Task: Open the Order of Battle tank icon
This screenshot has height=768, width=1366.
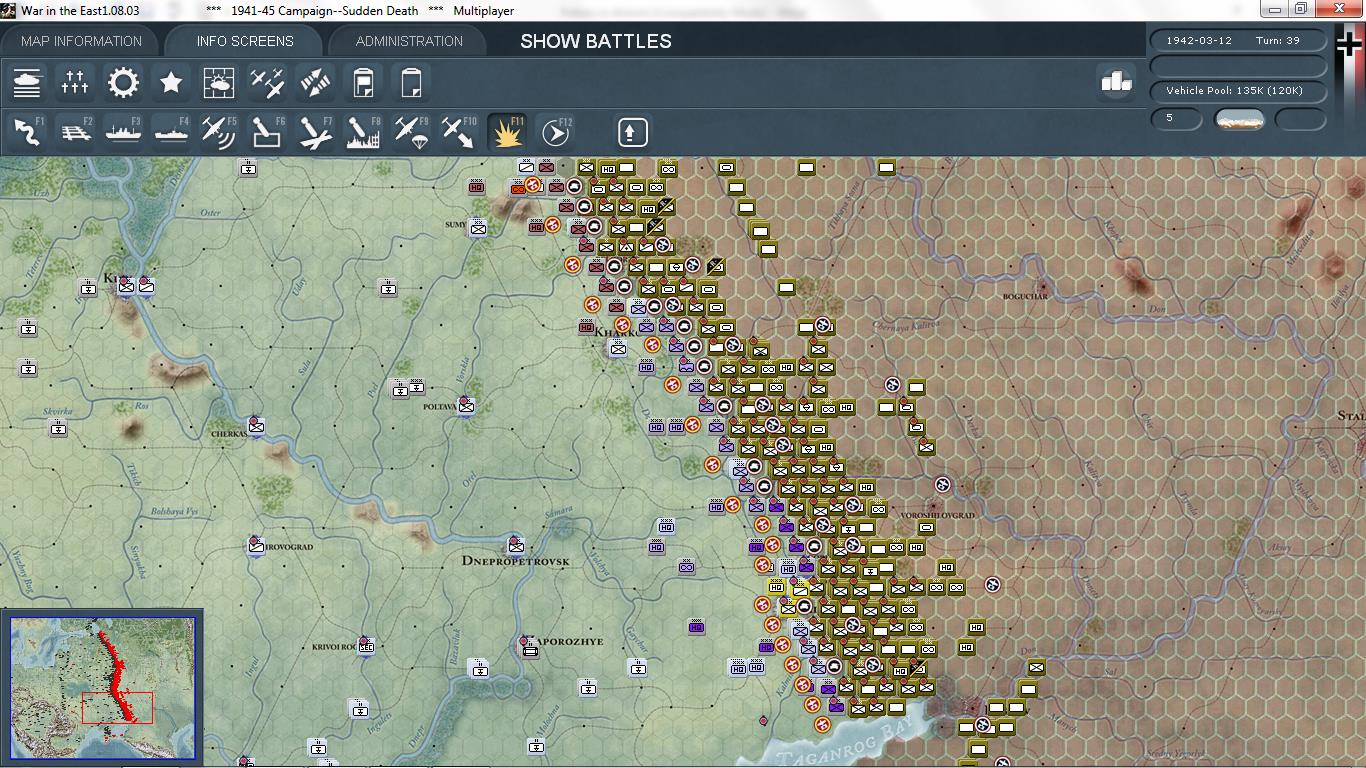Action: coord(27,82)
